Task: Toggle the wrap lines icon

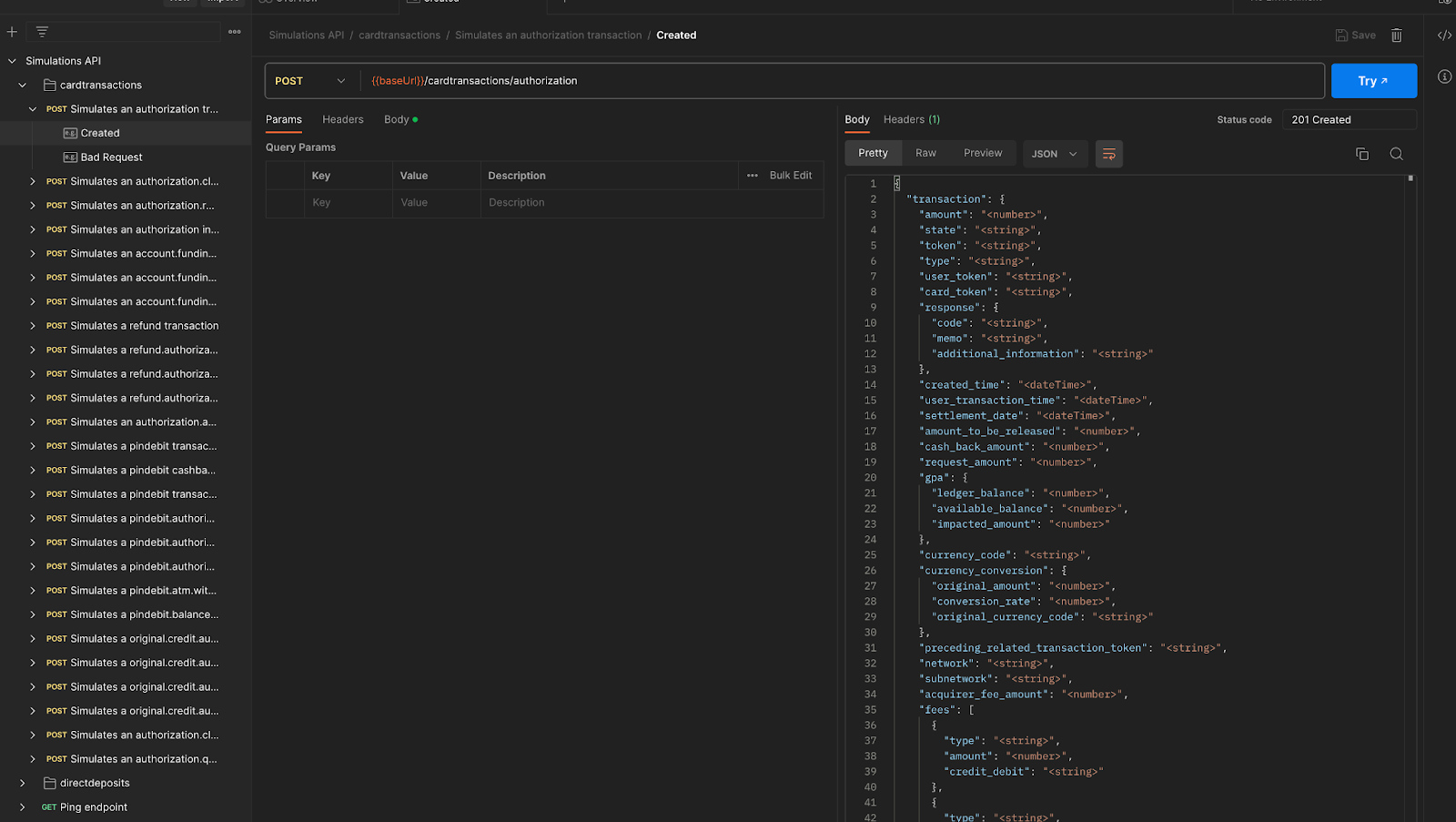Action: [1109, 154]
